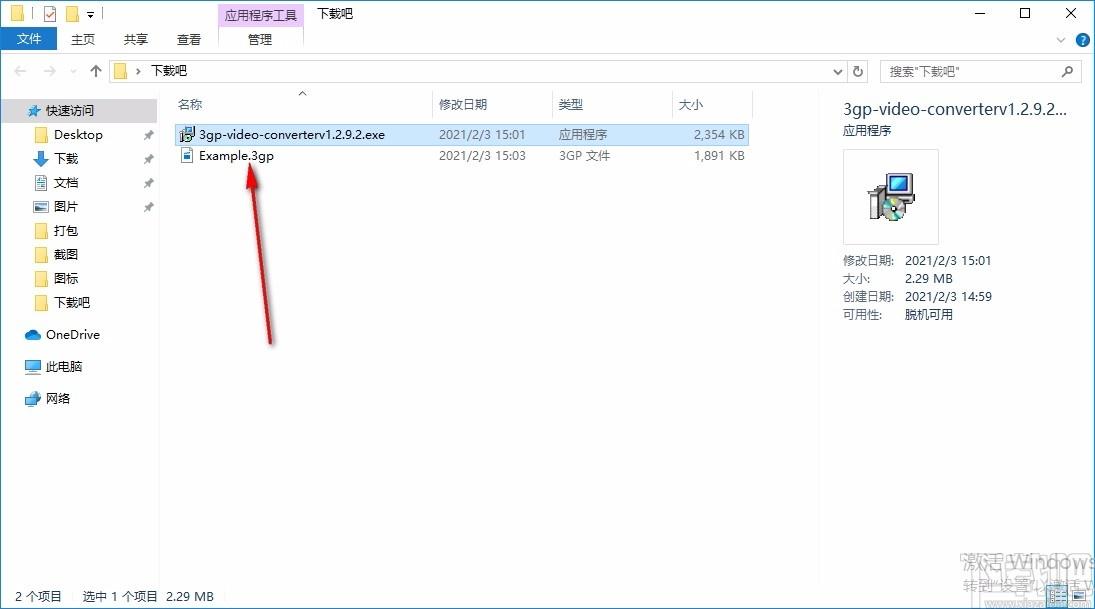Click the back navigation arrow
The width and height of the screenshot is (1095, 609).
[x=20, y=71]
